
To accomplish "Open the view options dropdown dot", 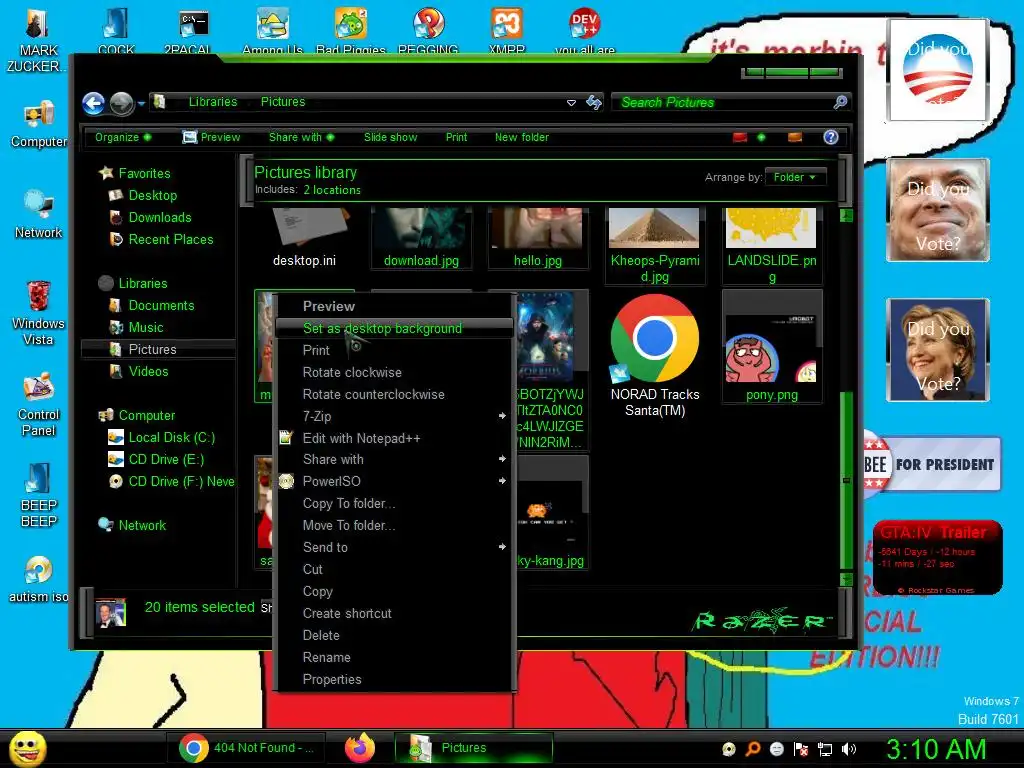I will pos(761,137).
